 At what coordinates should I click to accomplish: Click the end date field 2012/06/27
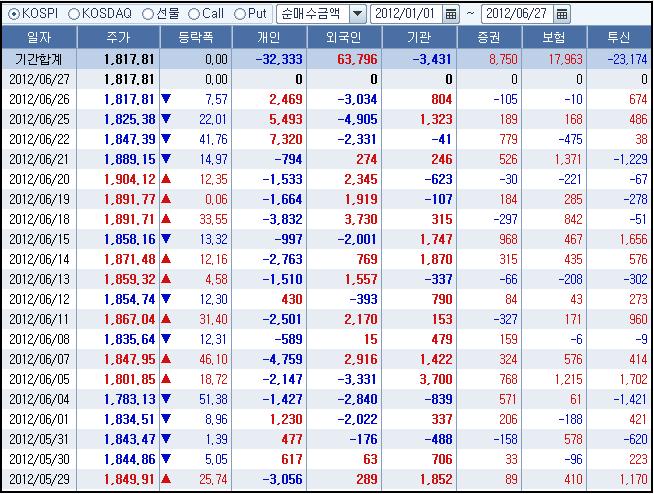(x=518, y=14)
